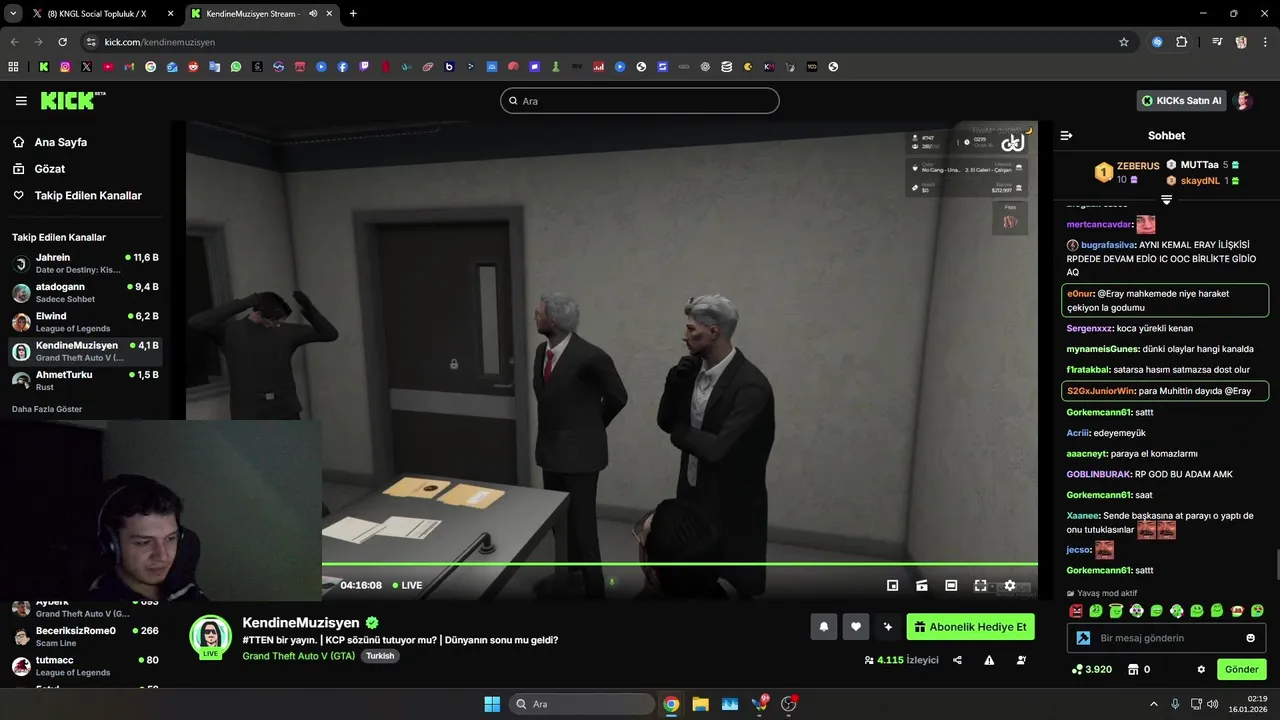Click the WhatsApp bookmark icon

(236, 67)
